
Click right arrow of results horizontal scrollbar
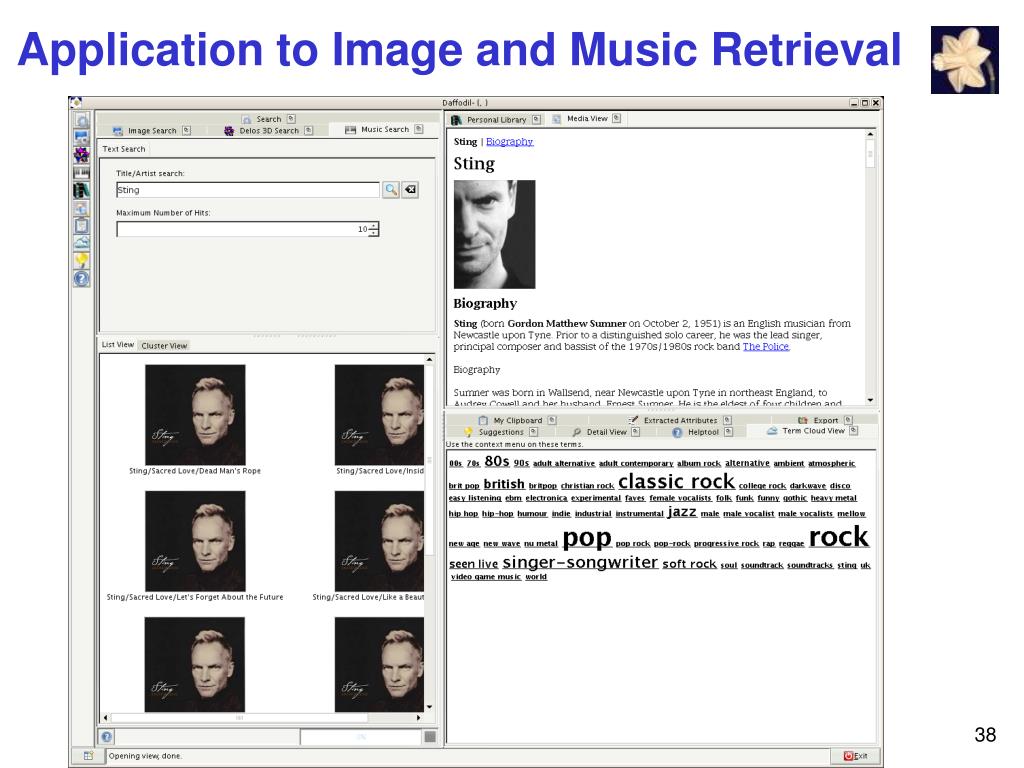(419, 717)
